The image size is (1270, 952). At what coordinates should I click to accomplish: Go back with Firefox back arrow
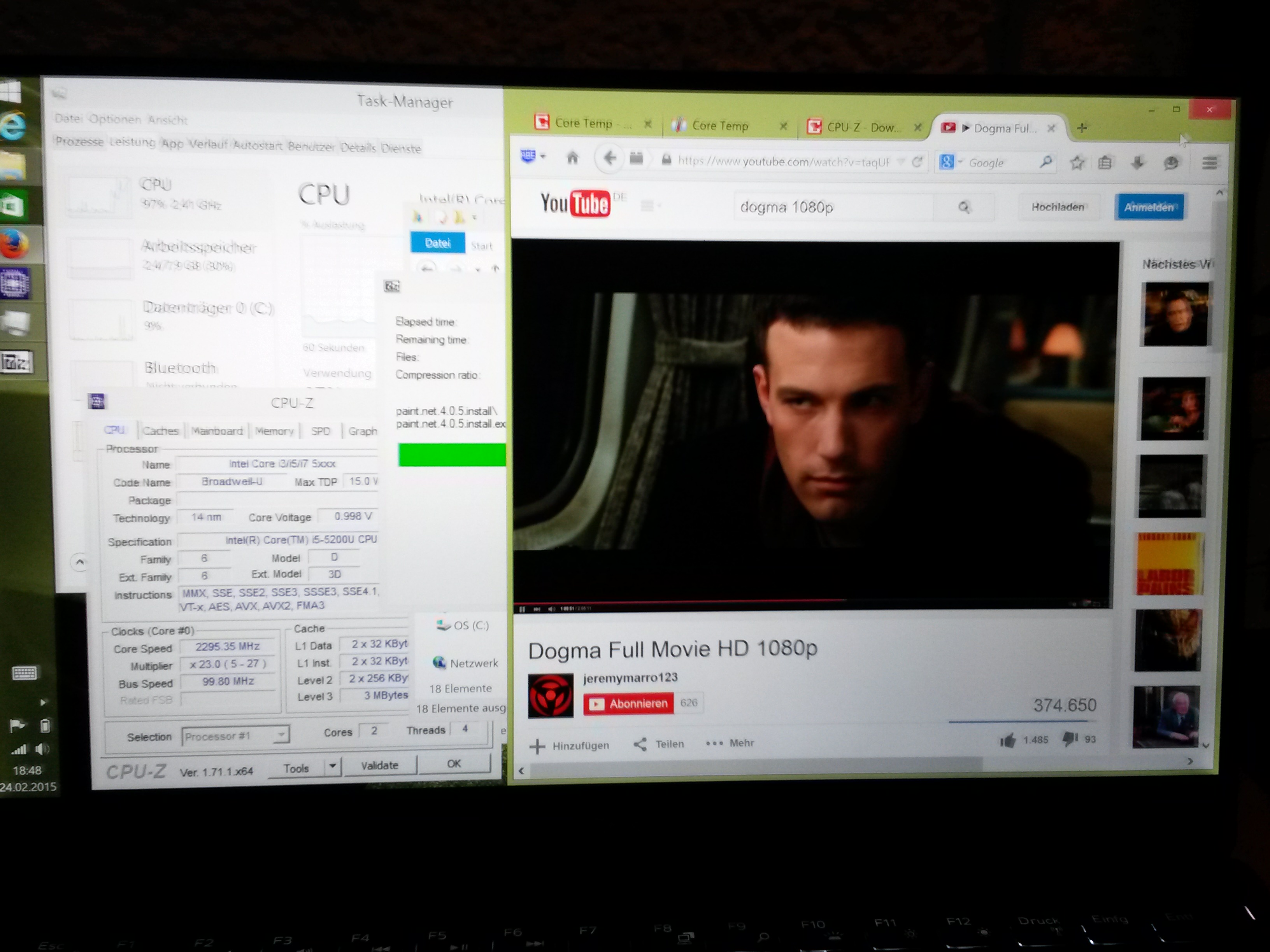point(609,158)
